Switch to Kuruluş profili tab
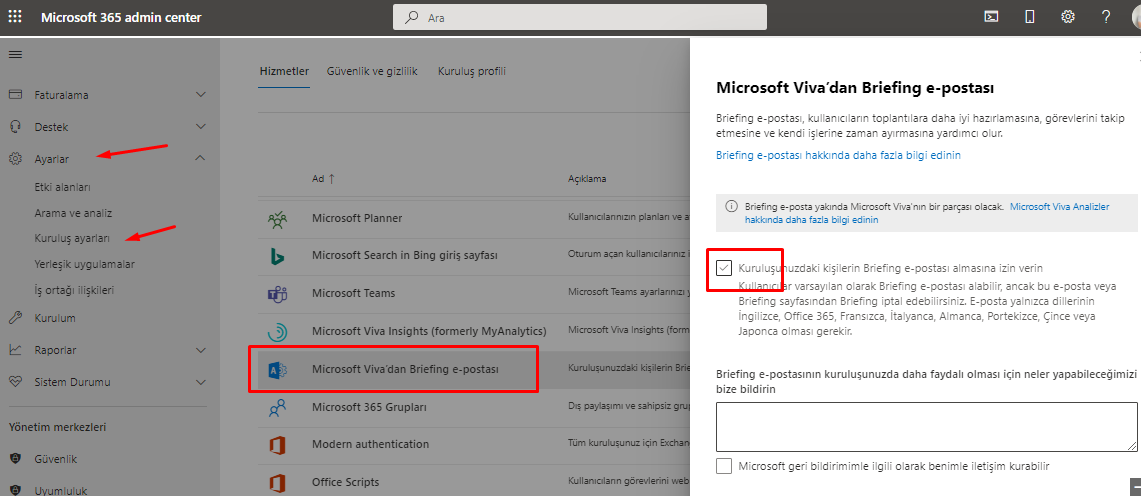This screenshot has height=496, width=1141. (x=471, y=71)
